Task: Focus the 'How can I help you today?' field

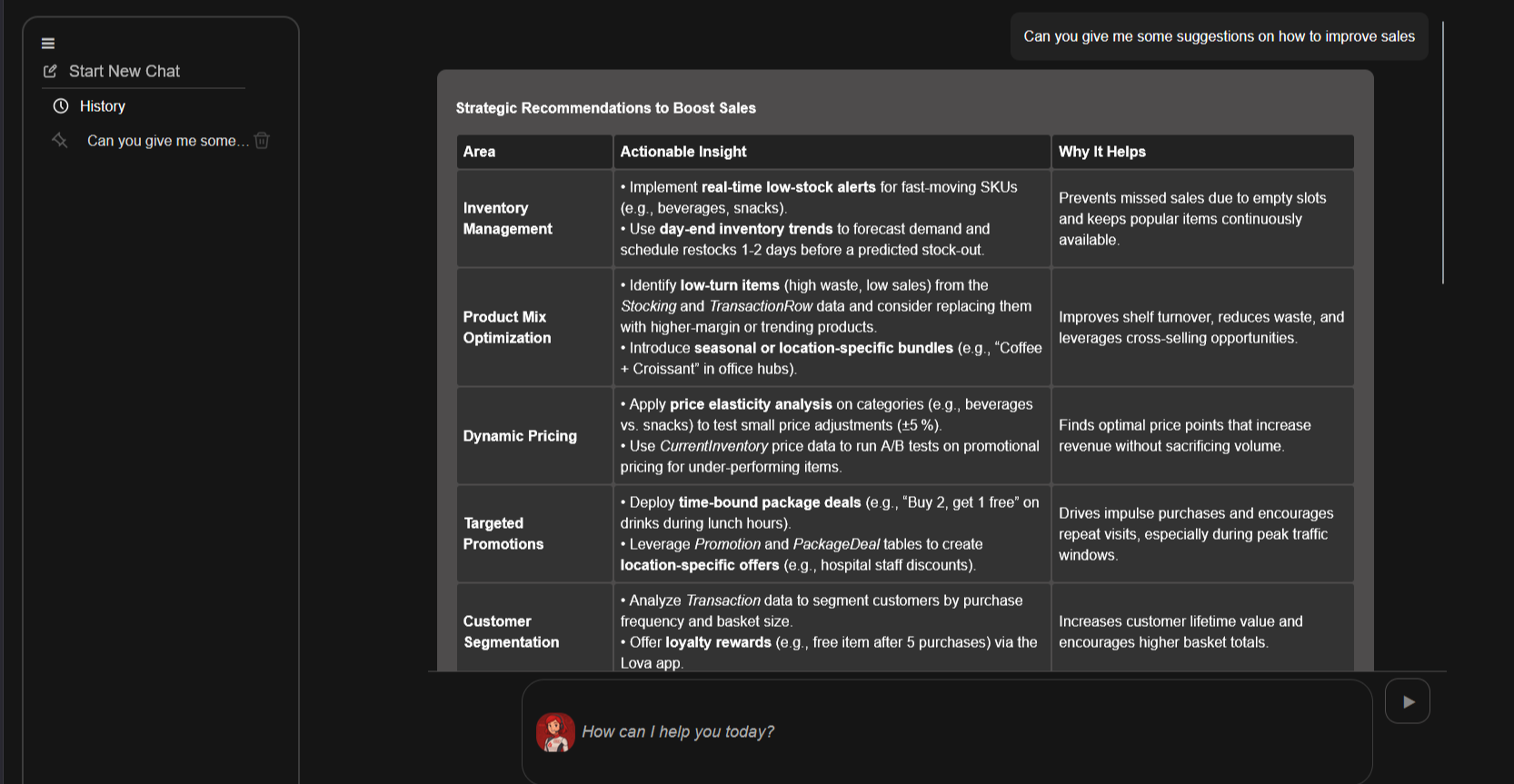Action: (947, 731)
